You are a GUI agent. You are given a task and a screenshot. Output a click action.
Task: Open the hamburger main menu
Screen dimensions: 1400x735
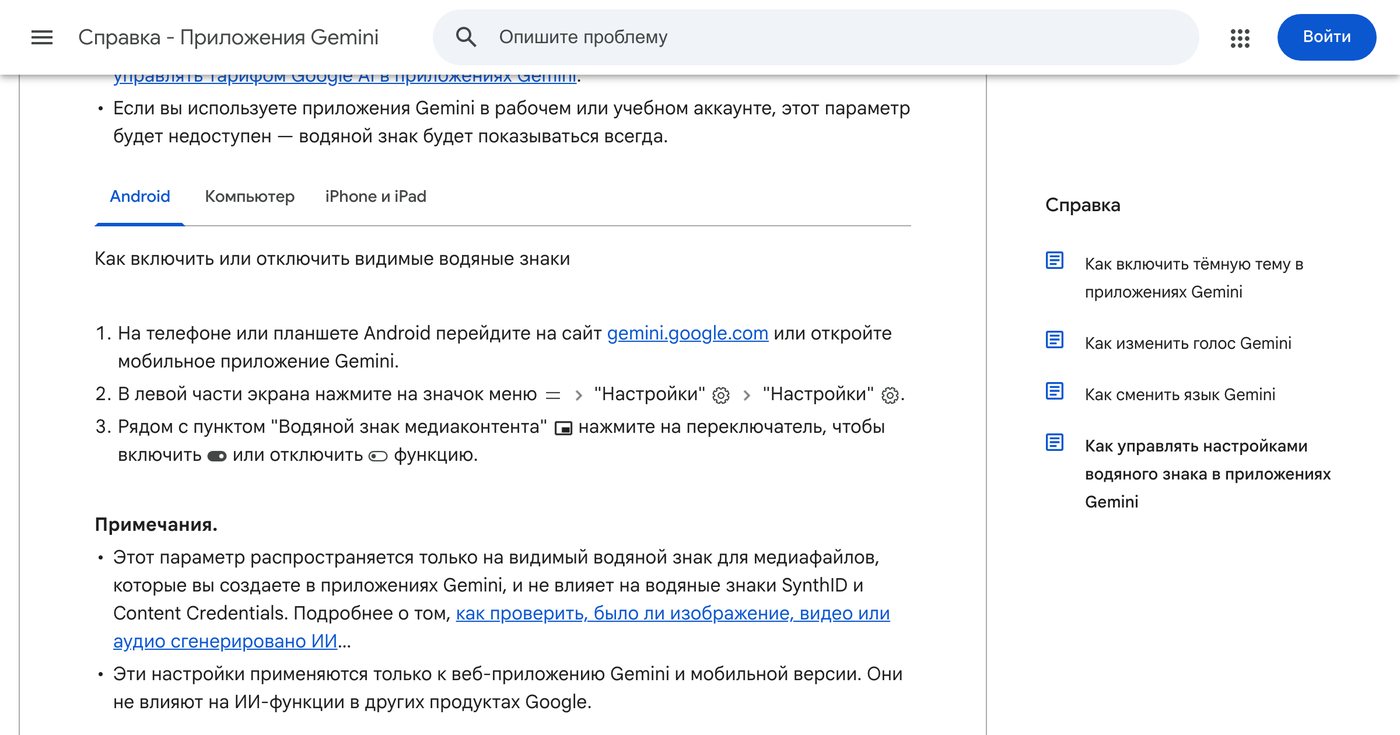click(42, 38)
